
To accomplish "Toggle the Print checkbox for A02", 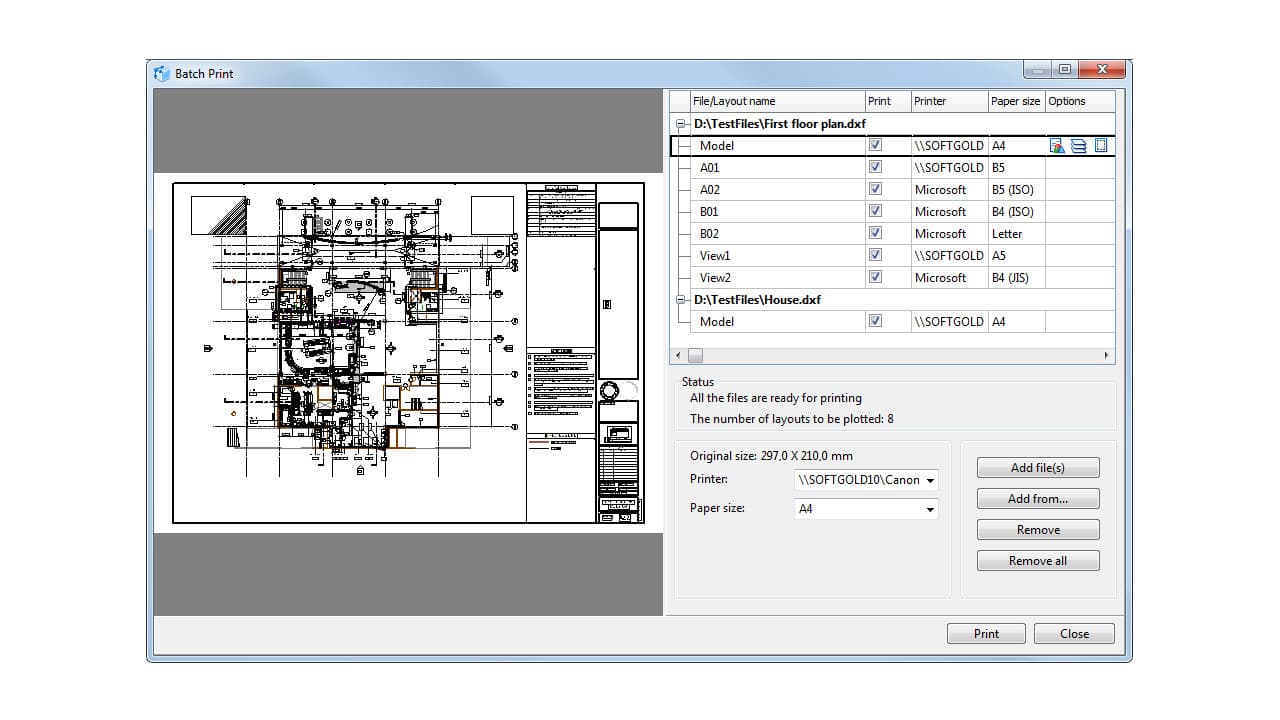I will click(x=875, y=189).
